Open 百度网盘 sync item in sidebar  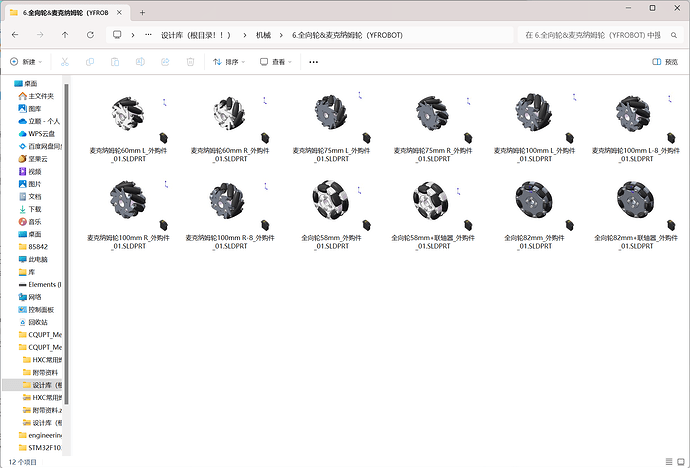[x=40, y=146]
